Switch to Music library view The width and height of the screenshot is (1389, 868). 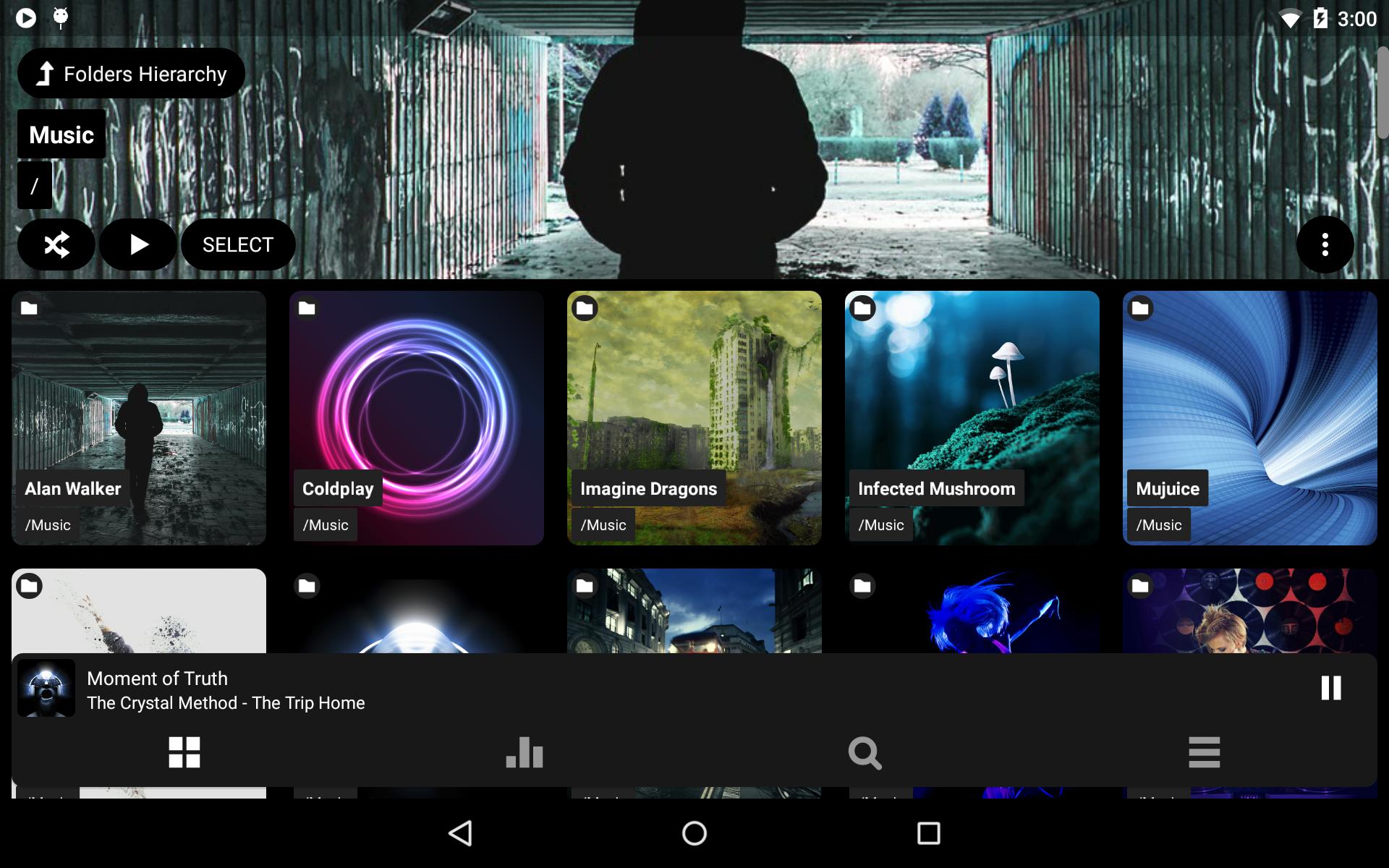pos(184,752)
